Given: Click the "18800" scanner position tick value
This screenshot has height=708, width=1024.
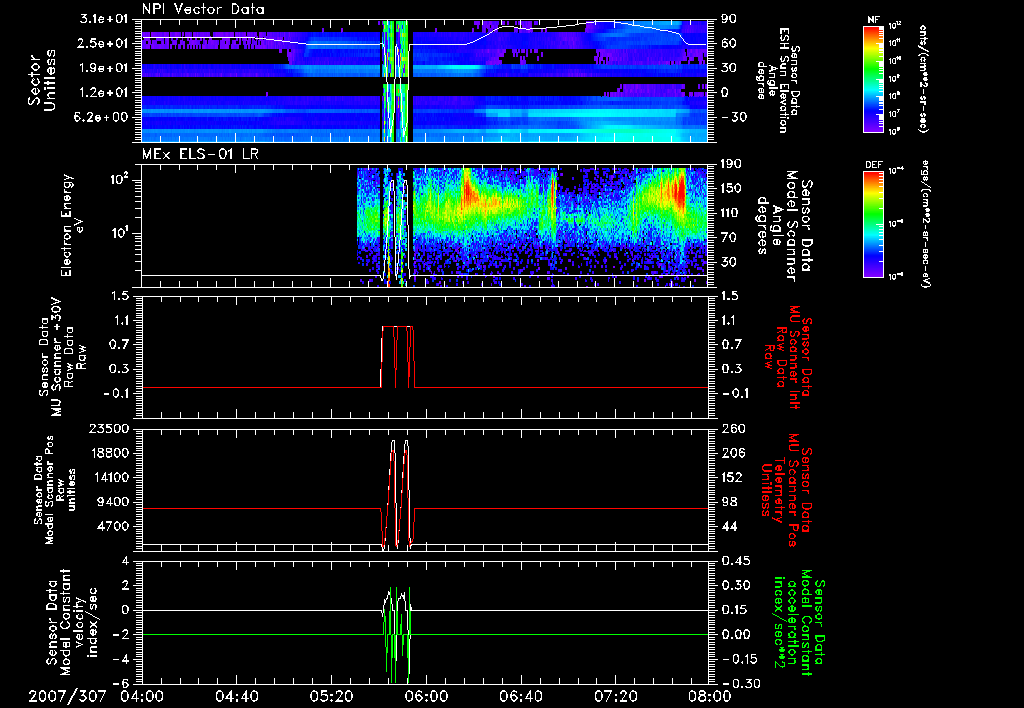Looking at the screenshot, I should [109, 453].
